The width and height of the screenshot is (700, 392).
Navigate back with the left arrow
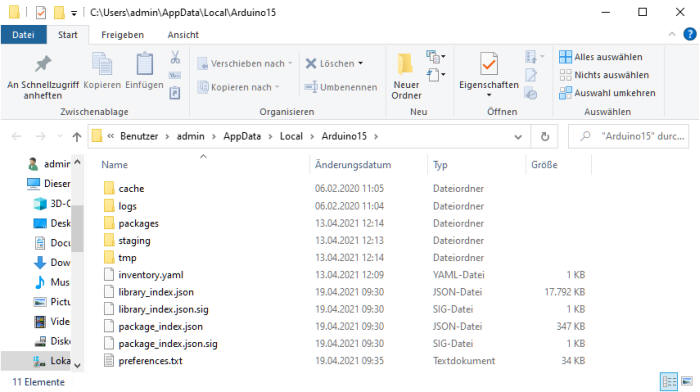coord(17,137)
